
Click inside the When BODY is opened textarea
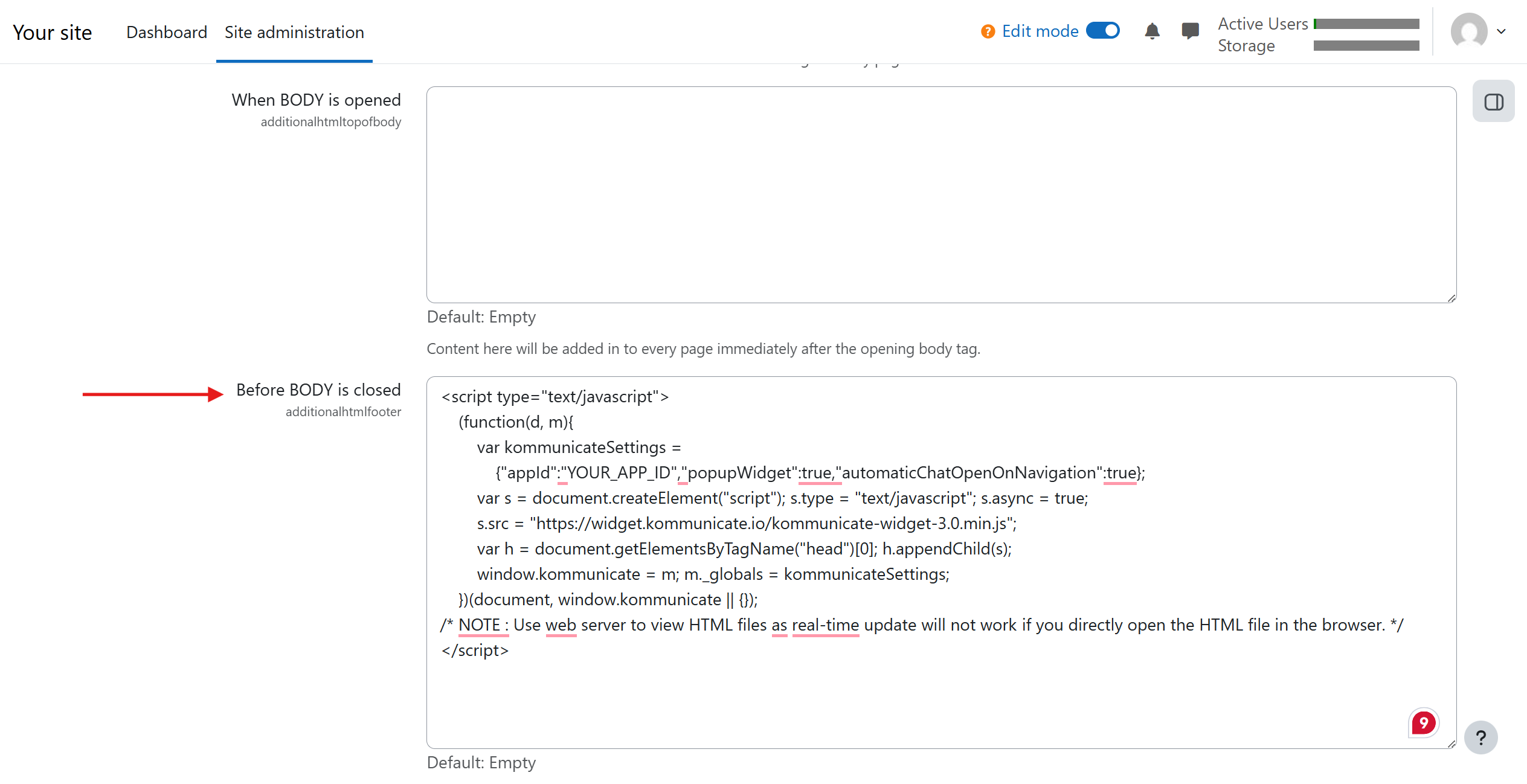tap(941, 194)
